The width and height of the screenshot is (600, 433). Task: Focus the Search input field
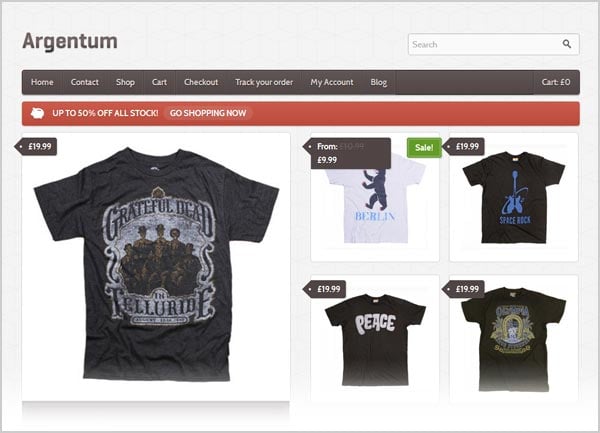tap(485, 44)
